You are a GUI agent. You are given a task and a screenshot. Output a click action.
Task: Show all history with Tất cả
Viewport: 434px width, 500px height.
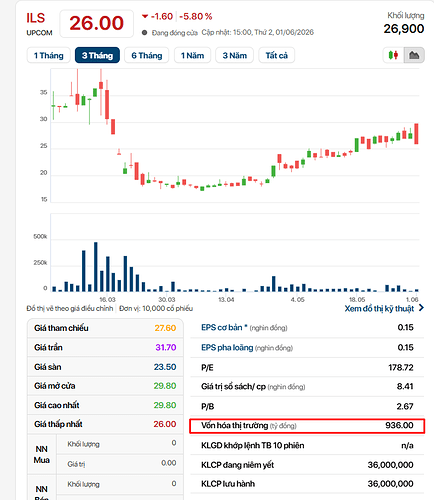click(x=276, y=55)
